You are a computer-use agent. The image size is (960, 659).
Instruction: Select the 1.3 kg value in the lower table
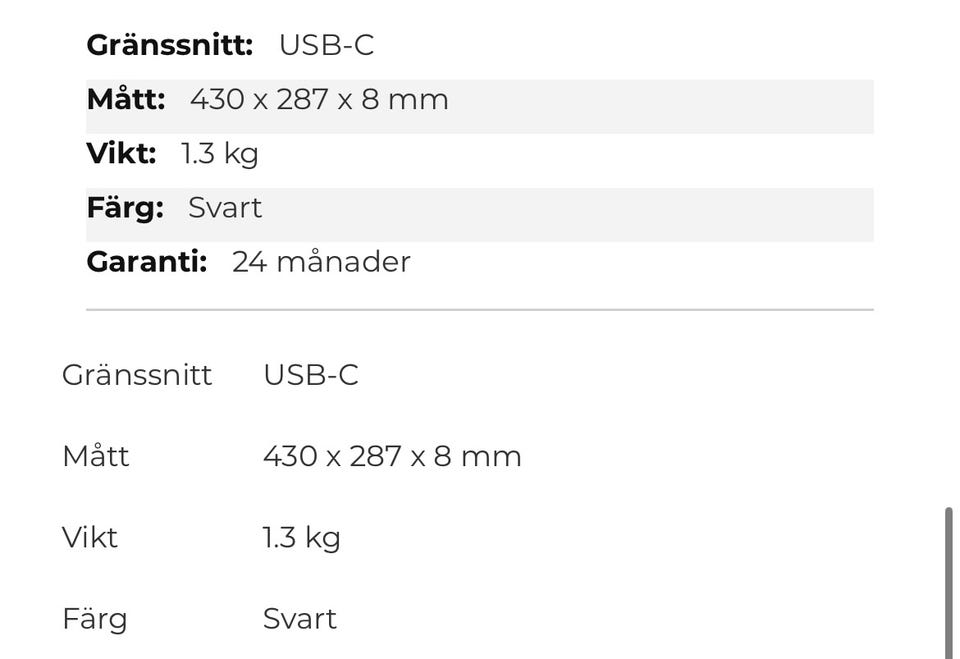click(x=302, y=537)
